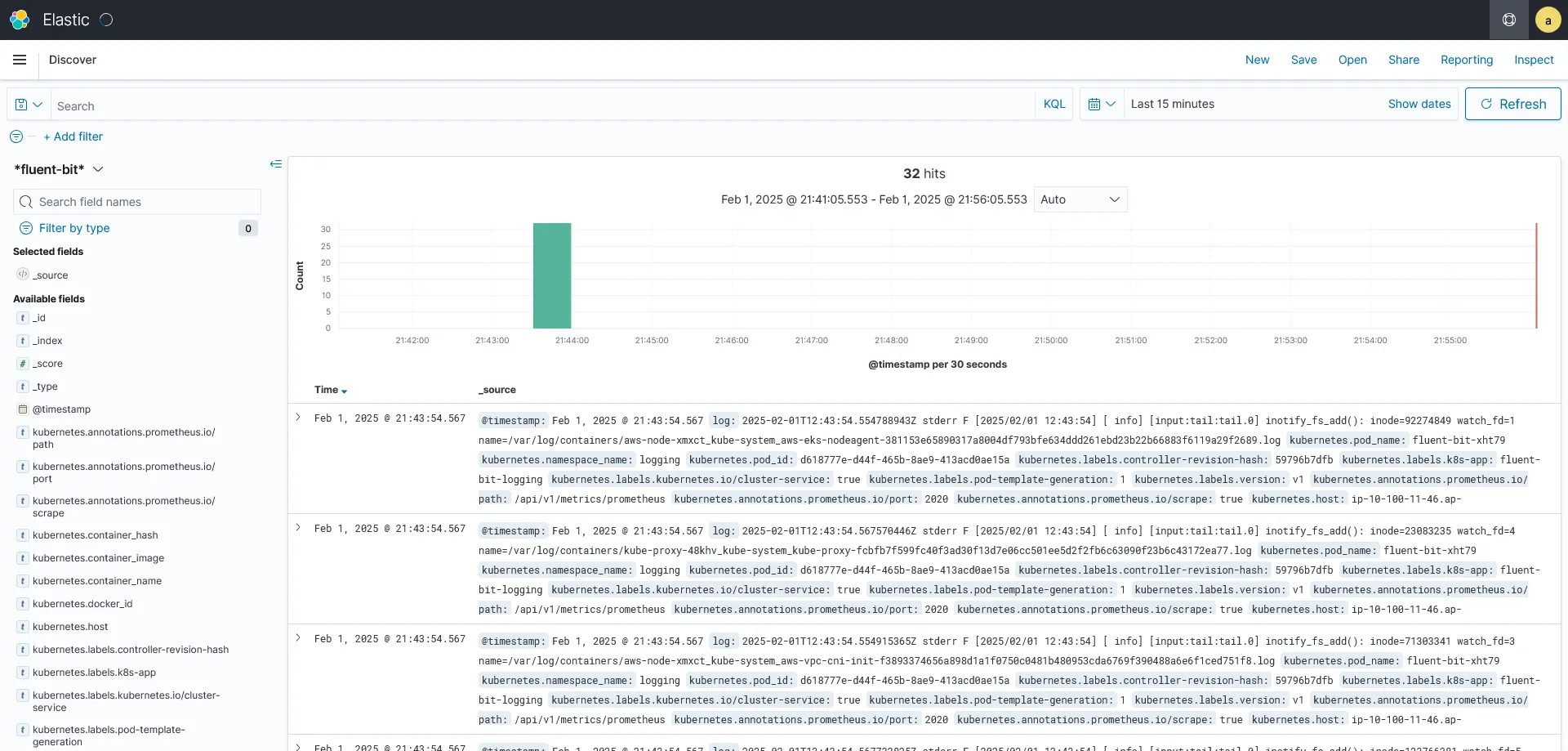Click the Search field names input

pos(137,202)
